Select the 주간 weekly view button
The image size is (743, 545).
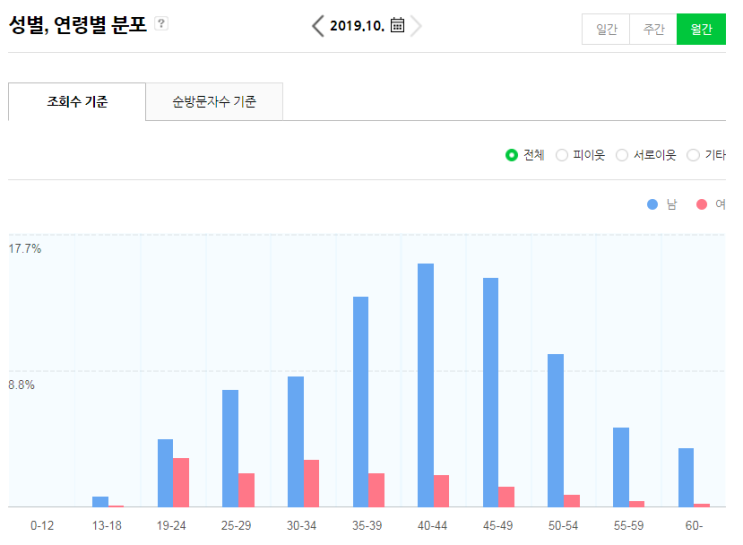point(653,29)
